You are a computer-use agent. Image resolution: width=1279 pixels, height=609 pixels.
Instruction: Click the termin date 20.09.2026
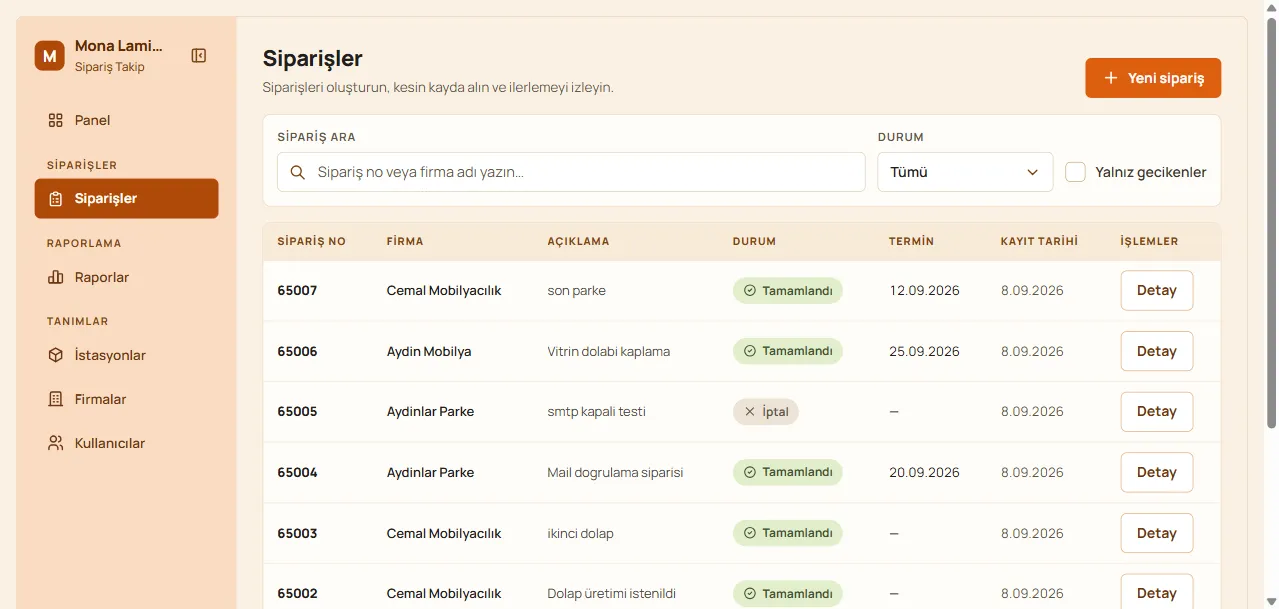point(924,472)
